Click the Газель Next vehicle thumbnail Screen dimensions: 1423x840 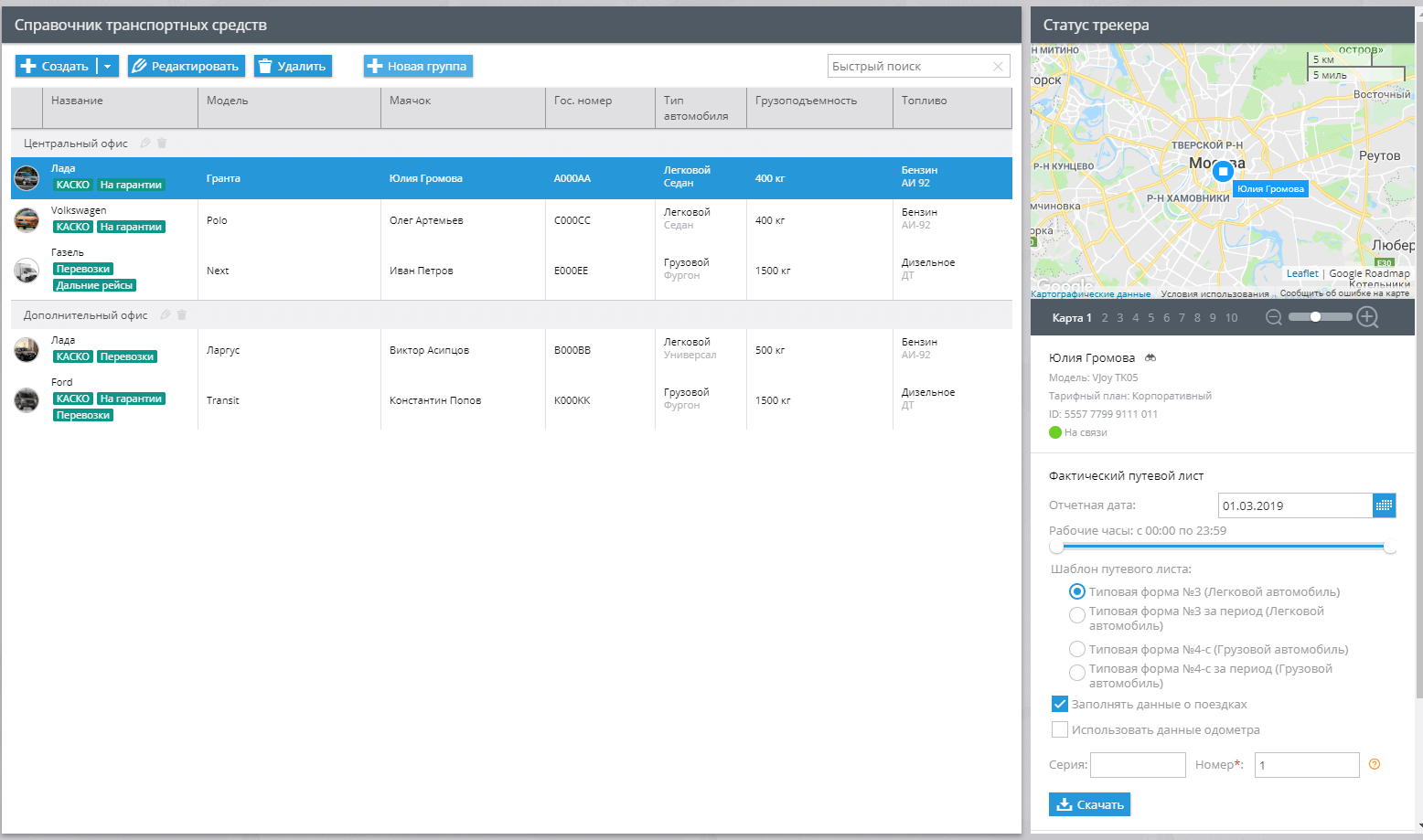point(27,271)
